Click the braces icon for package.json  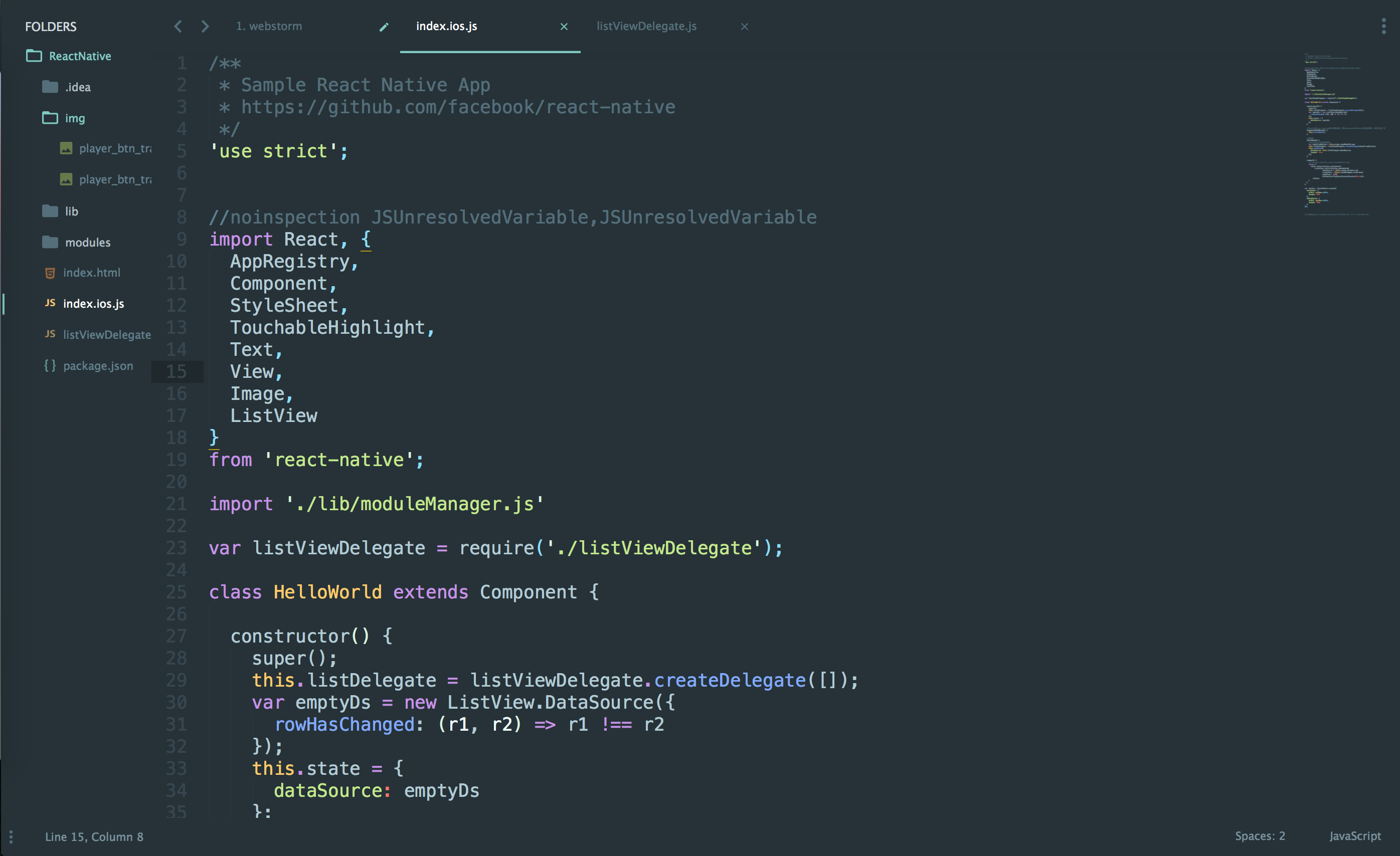tap(50, 366)
